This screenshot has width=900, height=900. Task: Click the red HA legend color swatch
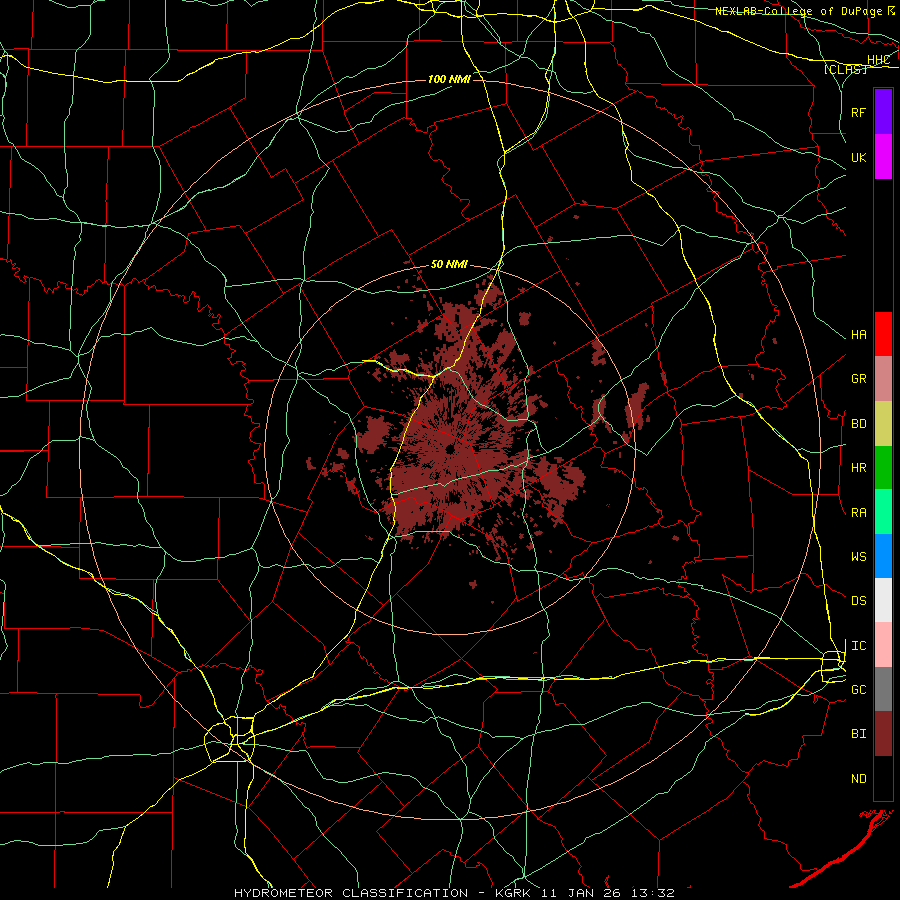coord(883,334)
